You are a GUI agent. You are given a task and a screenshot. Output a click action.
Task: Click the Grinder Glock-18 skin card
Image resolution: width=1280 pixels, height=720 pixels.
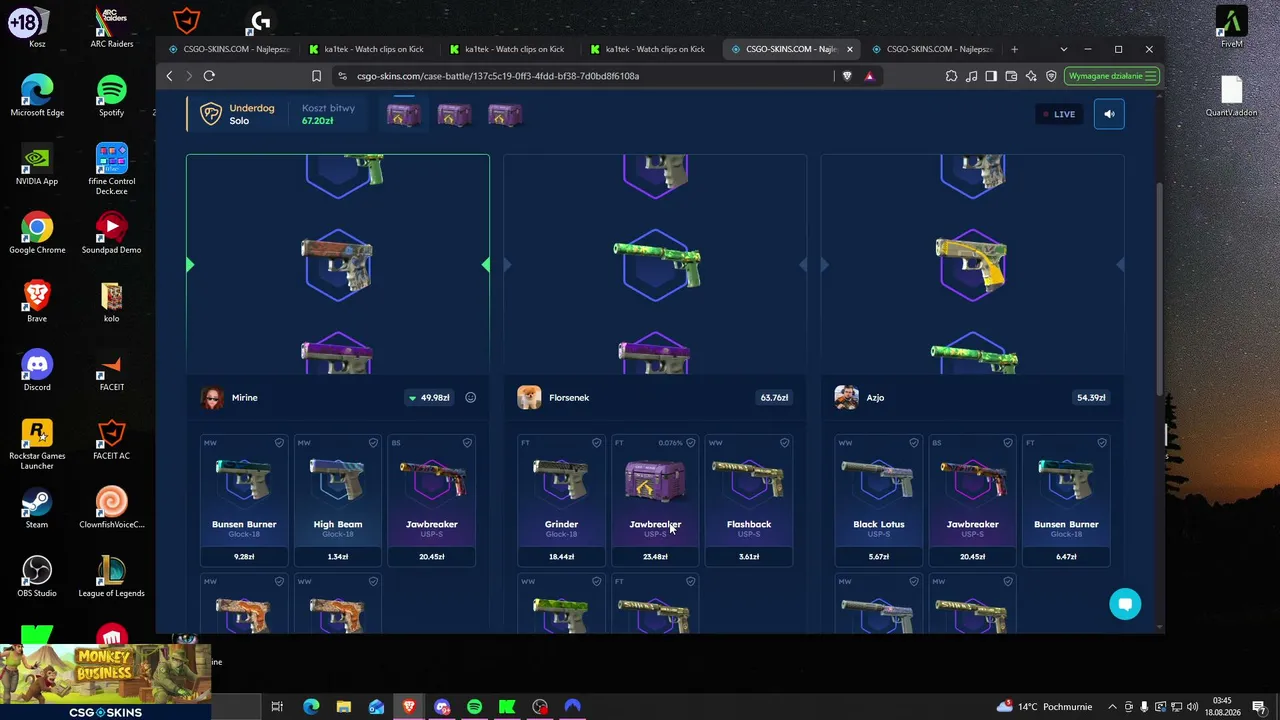(x=561, y=500)
